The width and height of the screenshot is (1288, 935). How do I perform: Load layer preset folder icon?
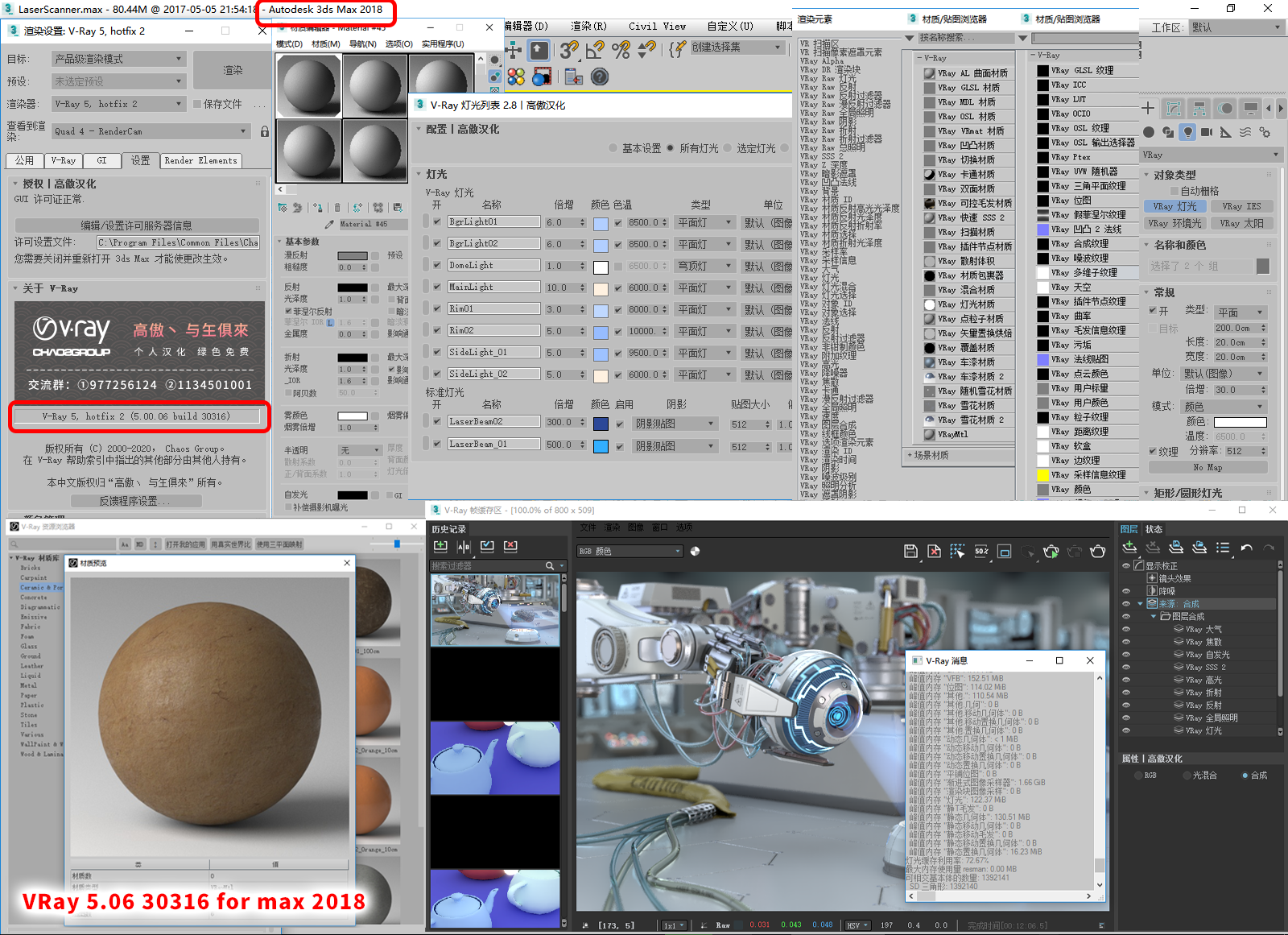coord(1199,548)
